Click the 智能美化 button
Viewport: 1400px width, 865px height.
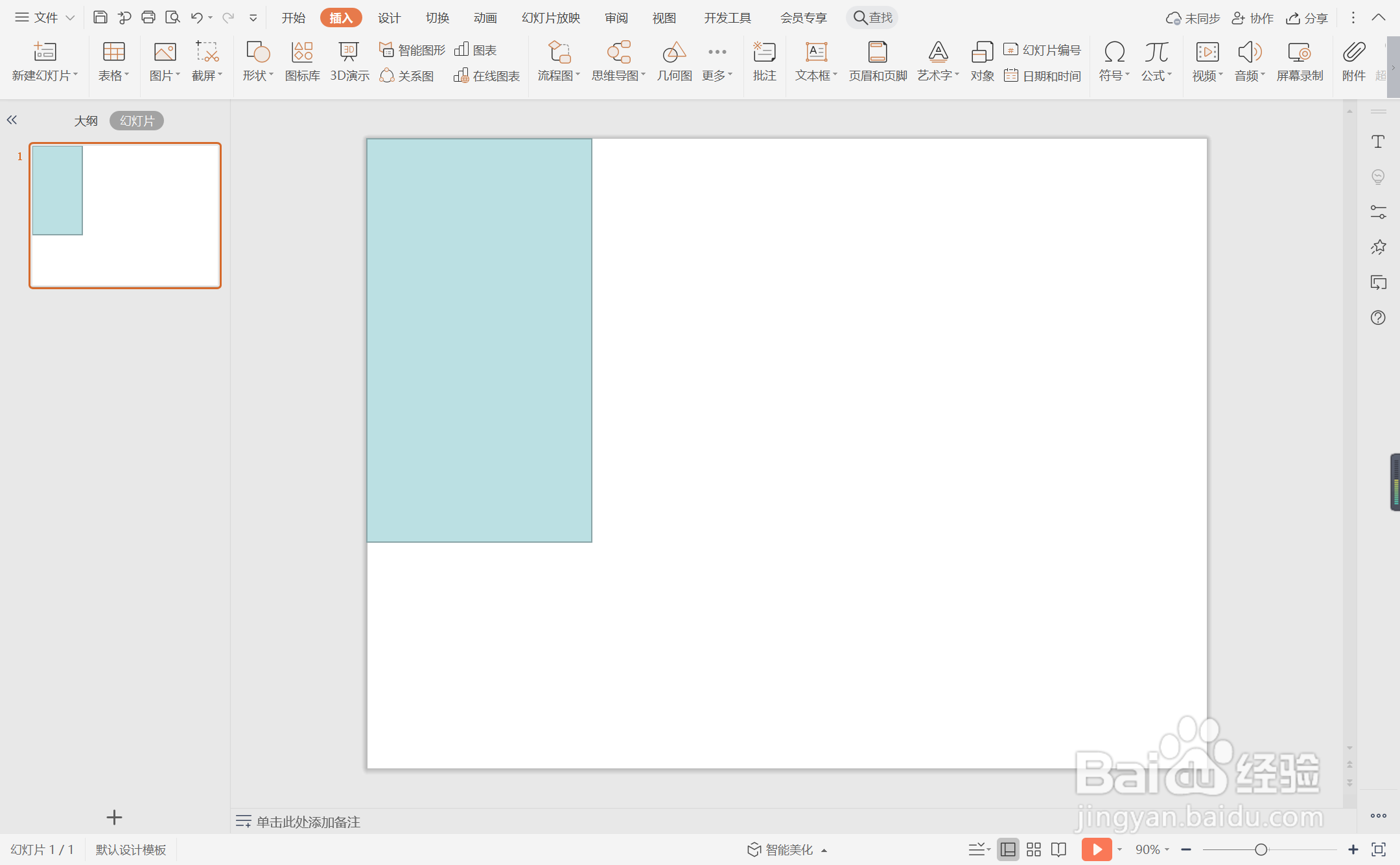(x=788, y=849)
